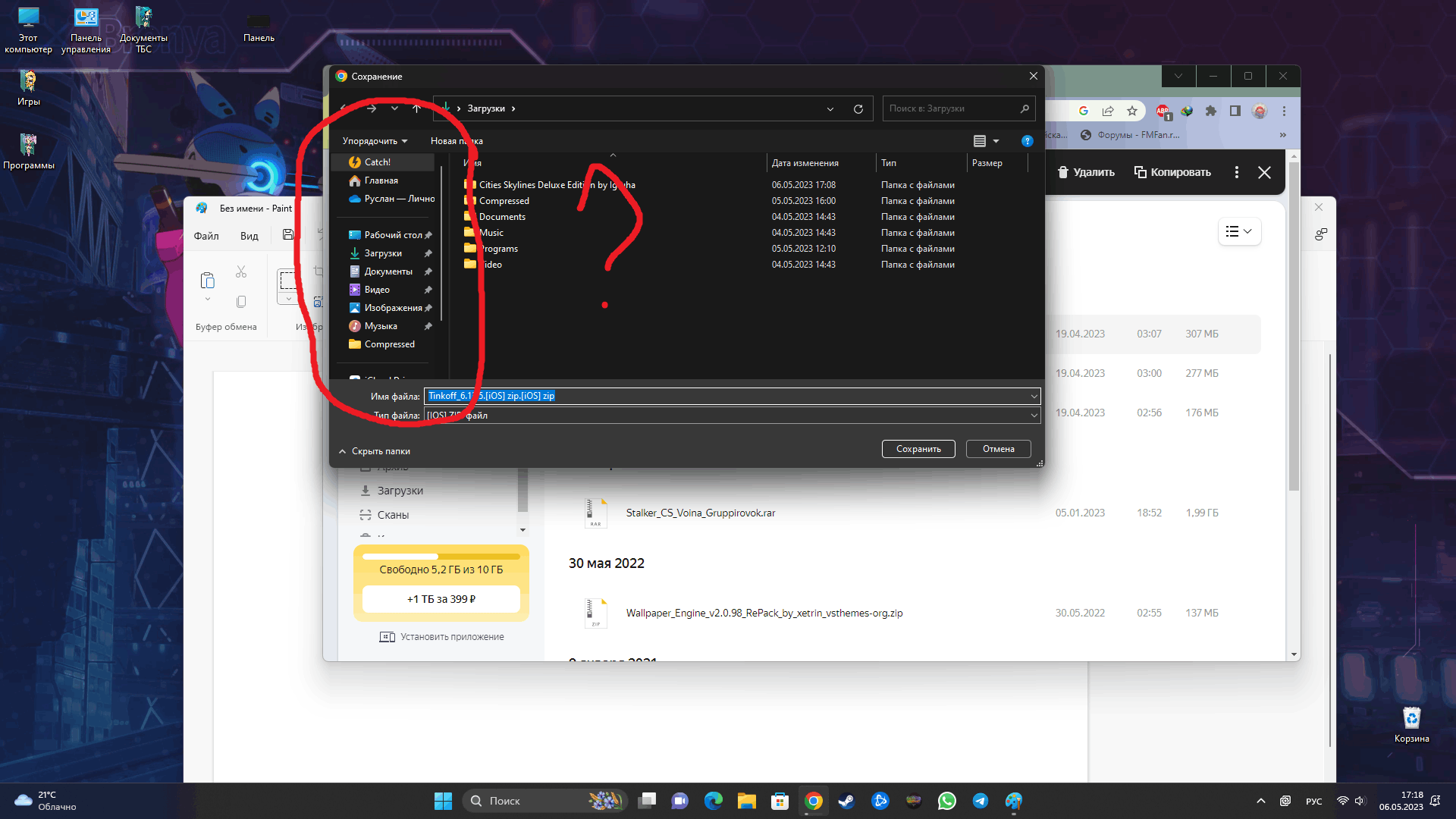Open the view mode dropdown in the dialog
This screenshot has height=819, width=1456.
click(x=996, y=142)
